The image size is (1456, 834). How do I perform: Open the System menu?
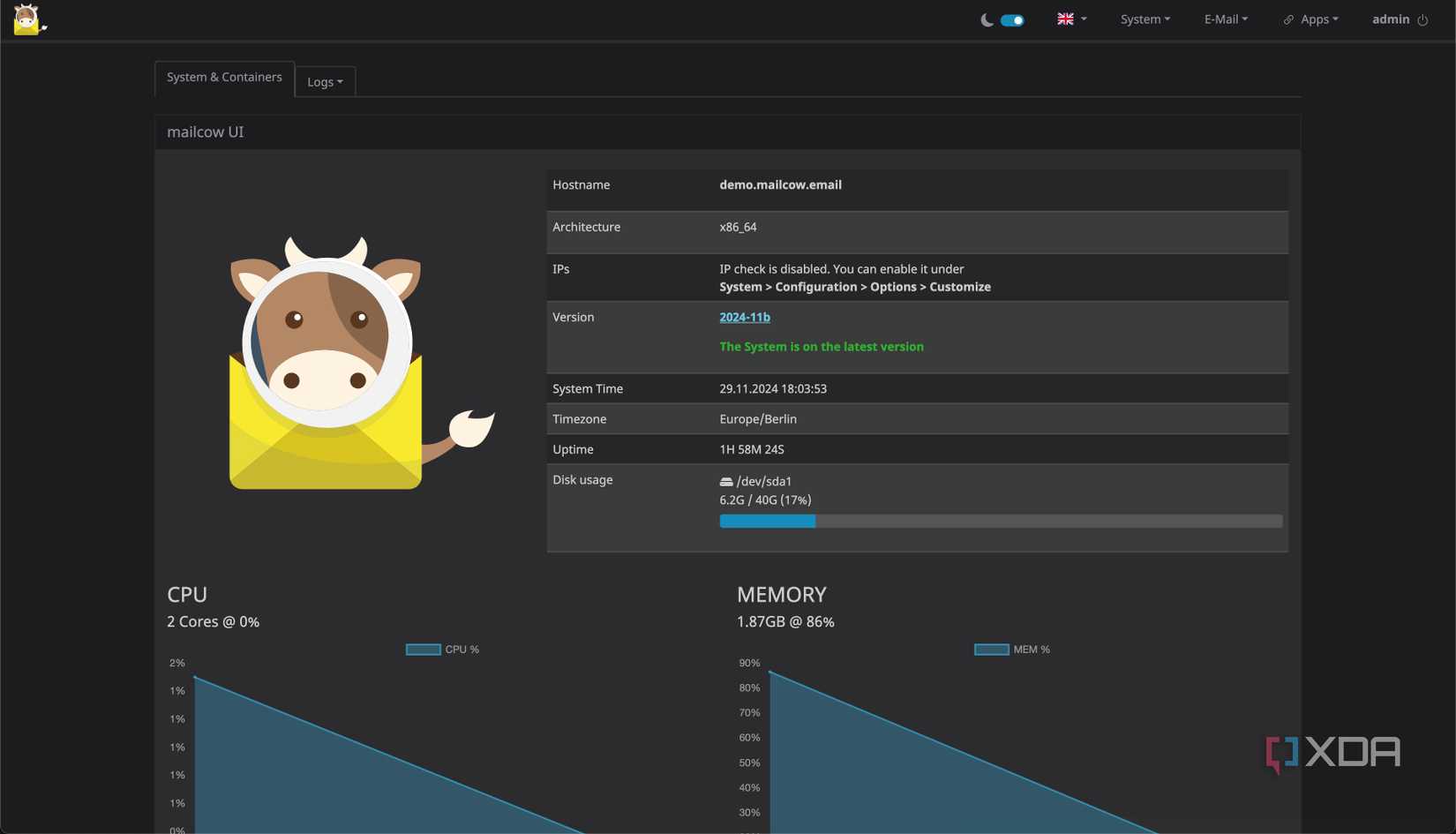[x=1145, y=19]
